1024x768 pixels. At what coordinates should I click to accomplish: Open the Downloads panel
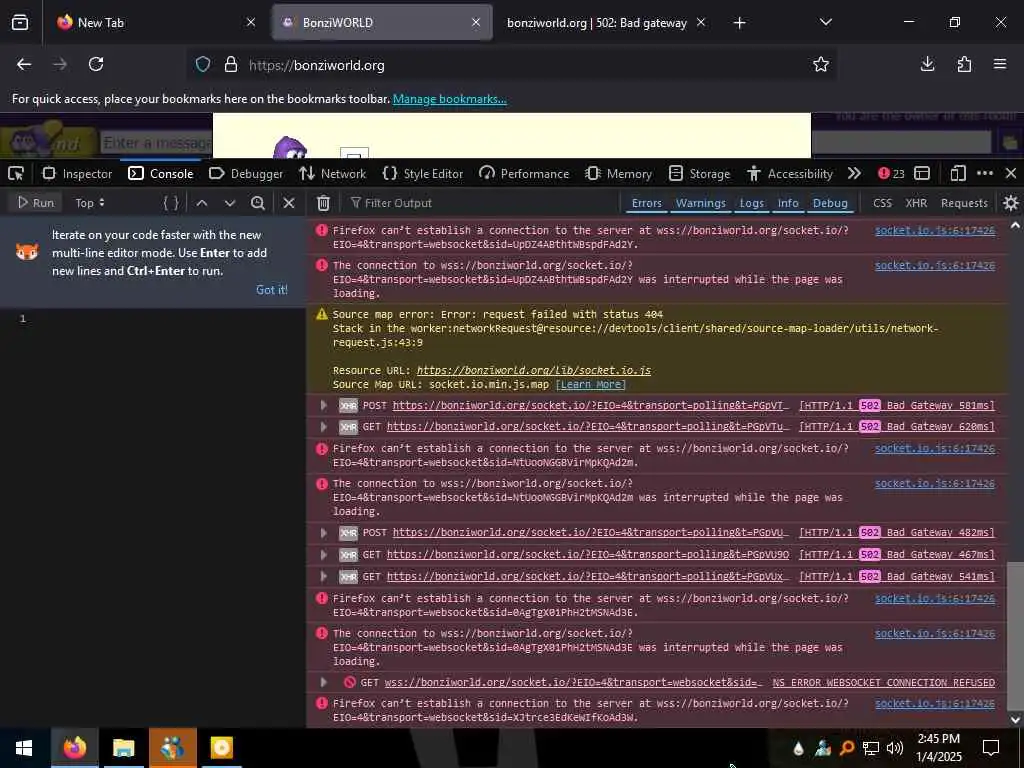coord(927,64)
